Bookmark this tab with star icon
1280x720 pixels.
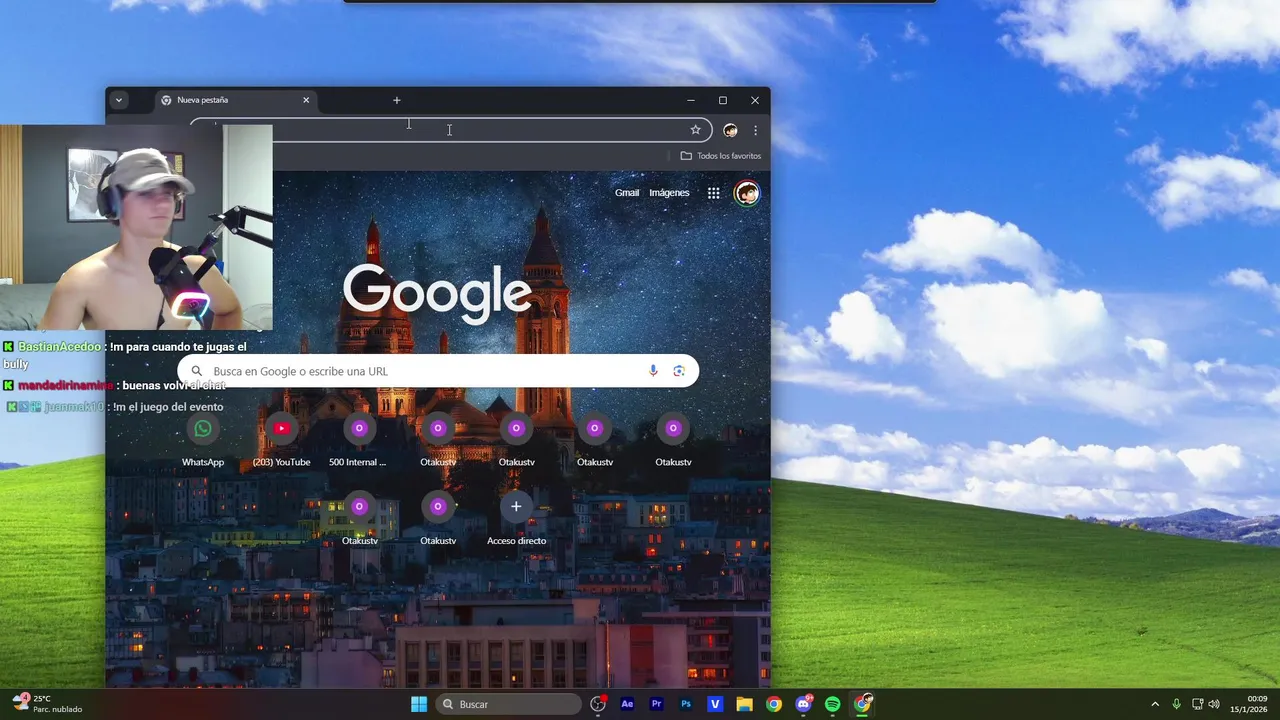[x=695, y=130]
